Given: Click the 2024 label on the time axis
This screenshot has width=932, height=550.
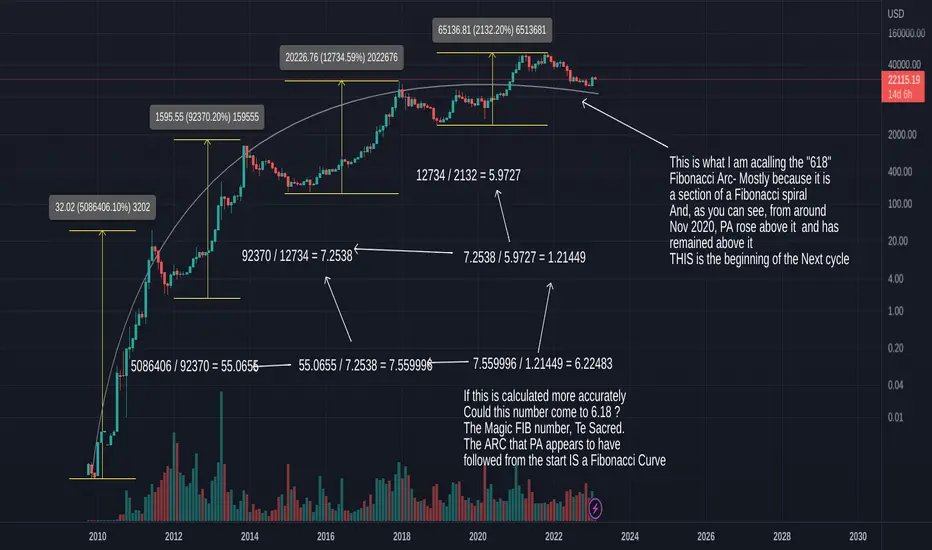Looking at the screenshot, I should pyautogui.click(x=629, y=536).
